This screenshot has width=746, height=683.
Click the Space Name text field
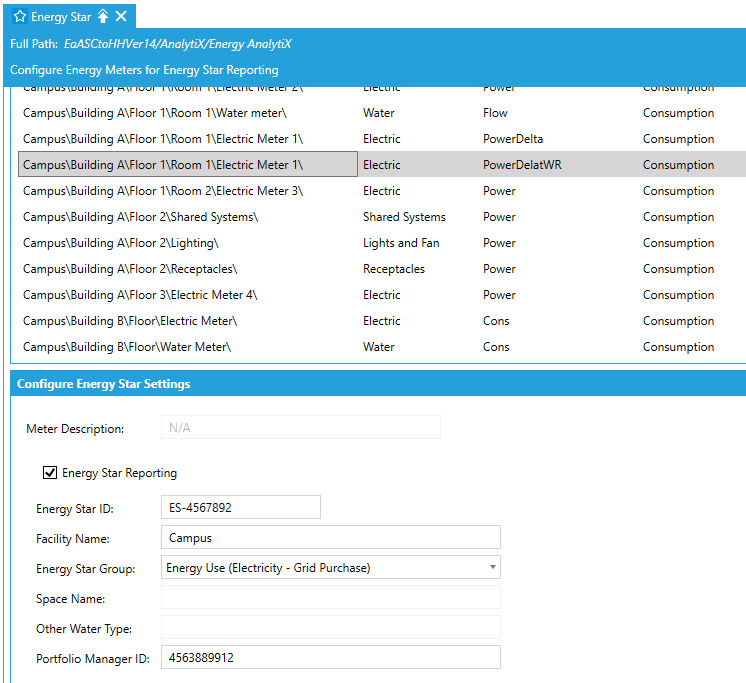coord(330,598)
